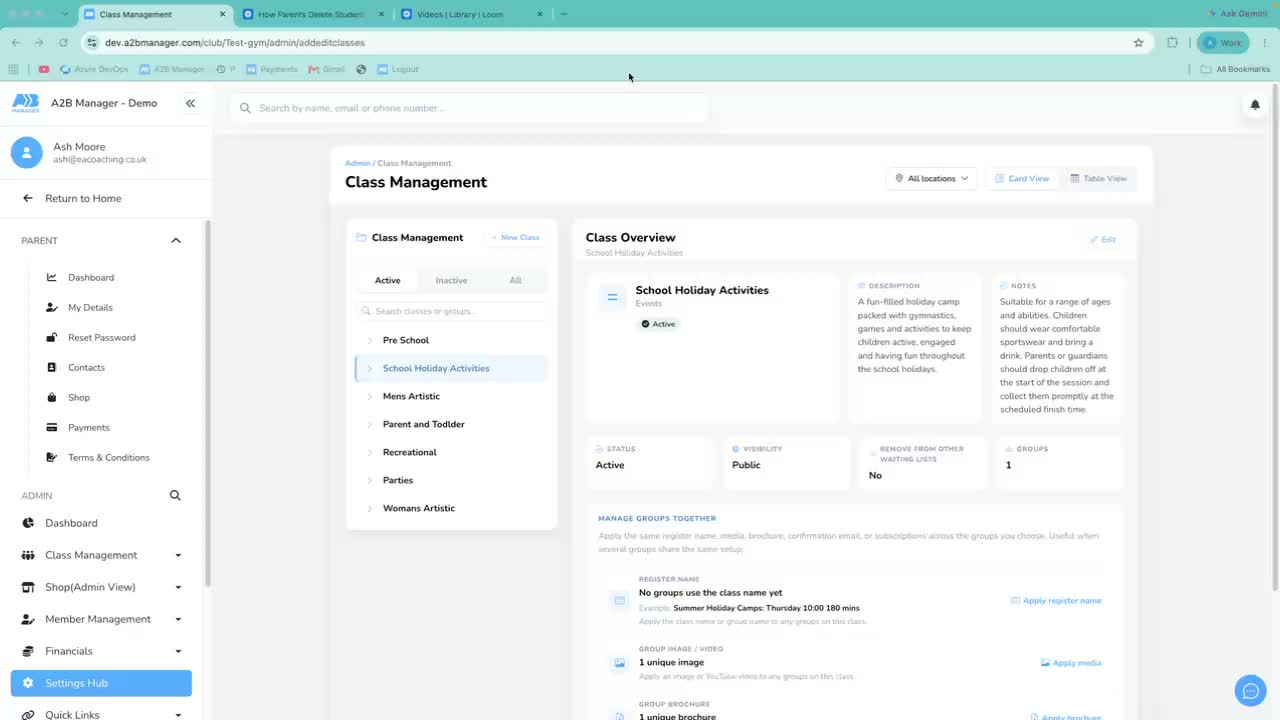Switch to Table View

point(1098,178)
